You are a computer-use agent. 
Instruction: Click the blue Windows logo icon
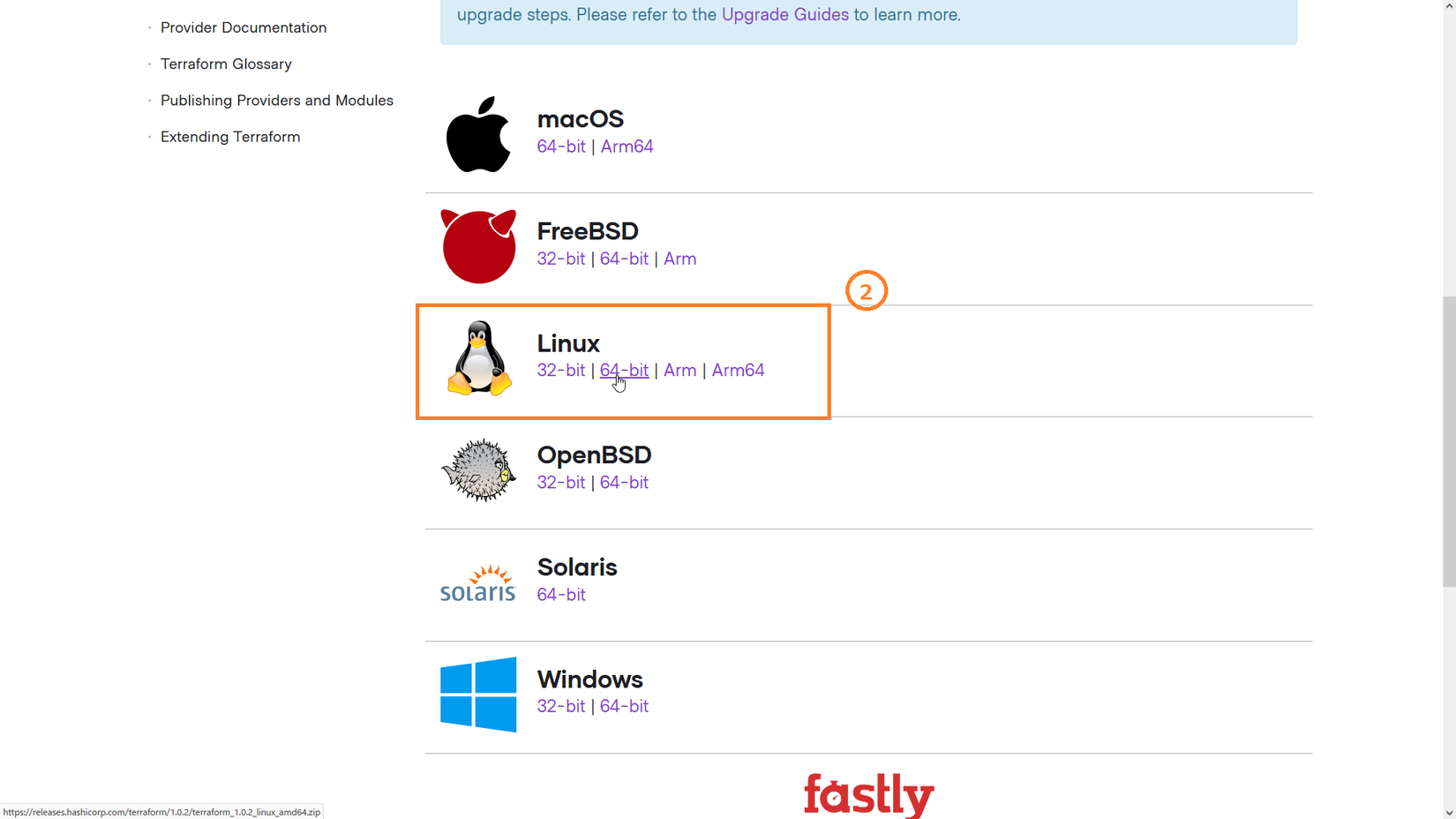click(x=478, y=695)
